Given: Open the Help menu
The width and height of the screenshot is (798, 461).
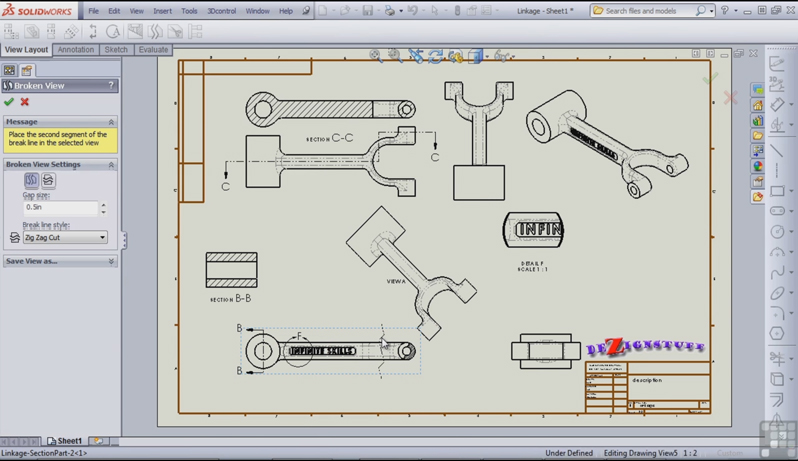Looking at the screenshot, I should [x=286, y=11].
